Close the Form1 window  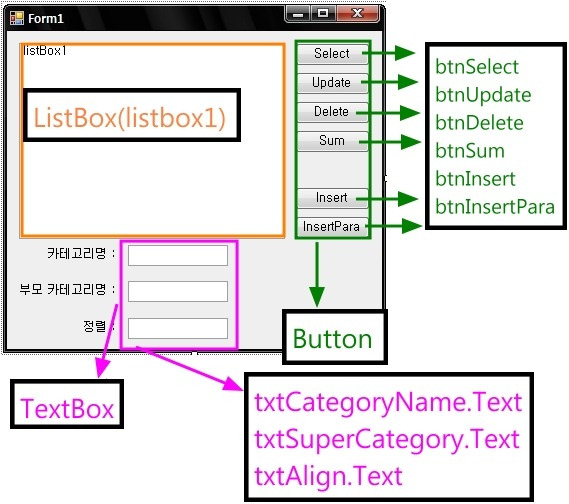point(358,15)
